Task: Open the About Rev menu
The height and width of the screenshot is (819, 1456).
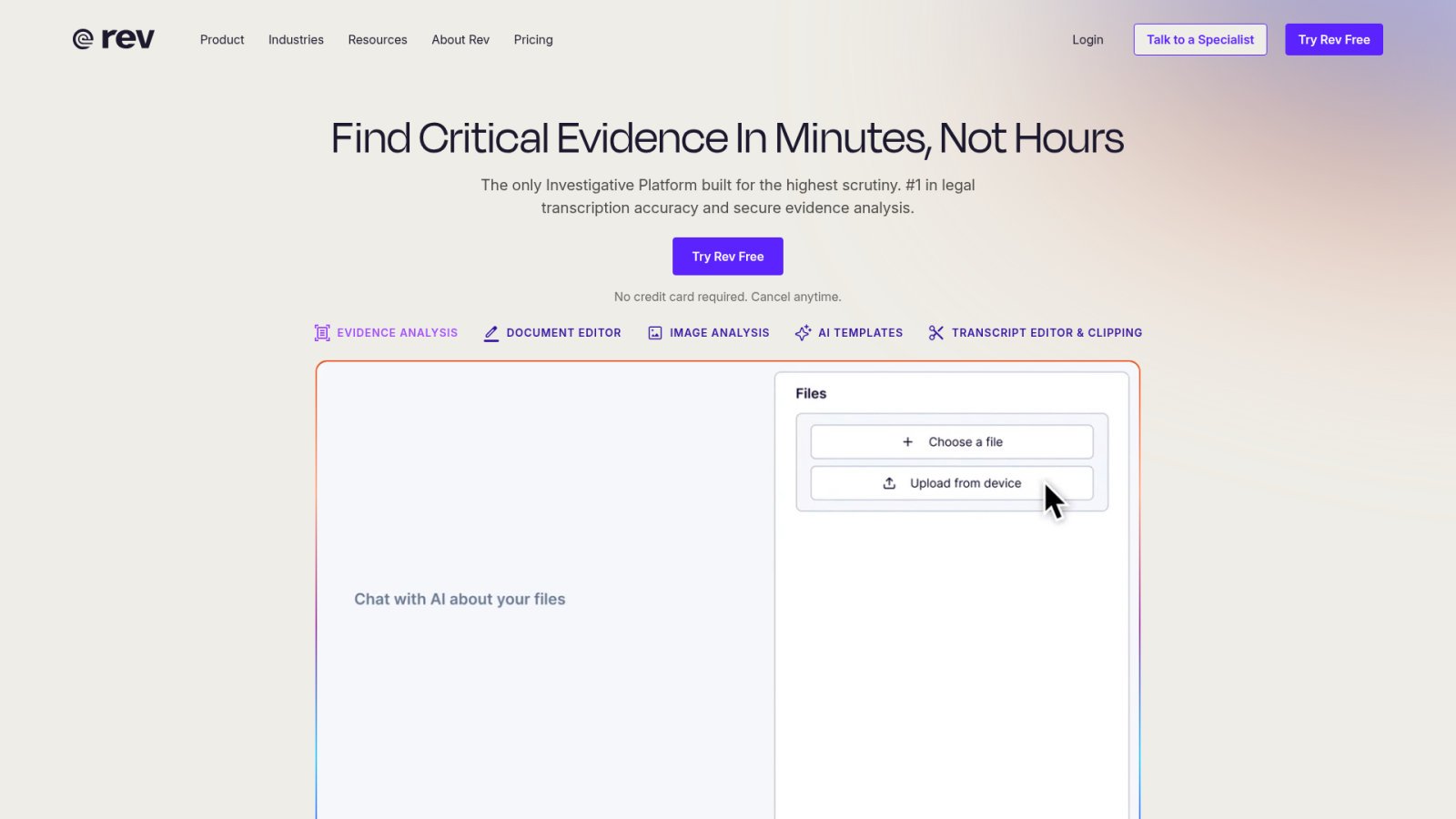Action: point(460,40)
